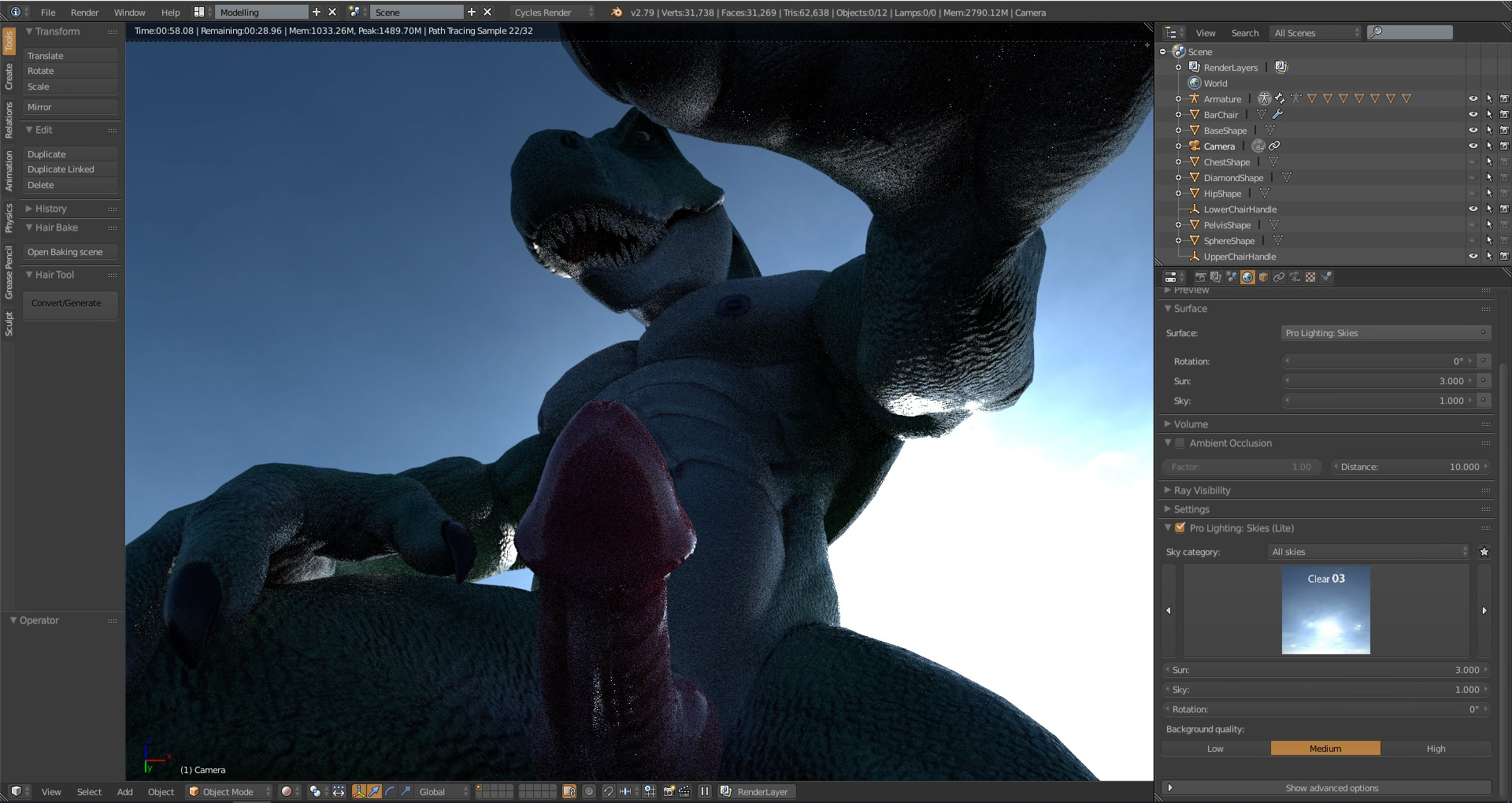The image size is (1512, 803).
Task: Select the Clear 03 sky thumbnail
Action: (x=1325, y=610)
